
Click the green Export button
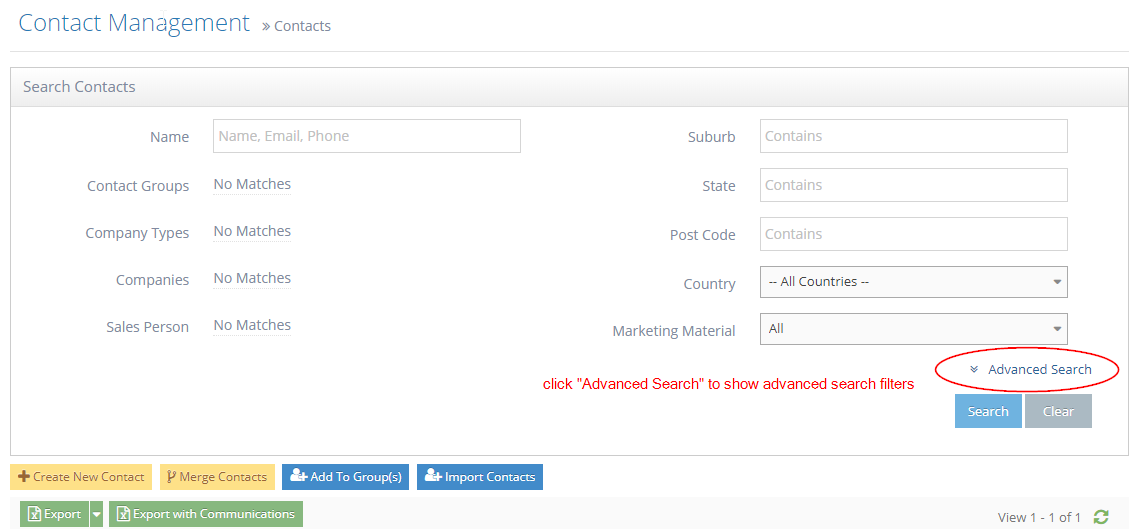tap(54, 514)
